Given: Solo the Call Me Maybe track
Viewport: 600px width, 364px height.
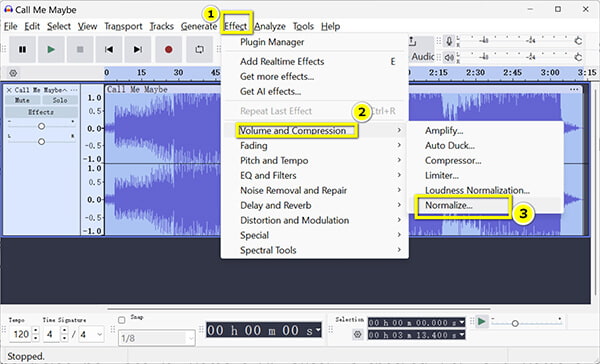Looking at the screenshot, I should point(60,100).
